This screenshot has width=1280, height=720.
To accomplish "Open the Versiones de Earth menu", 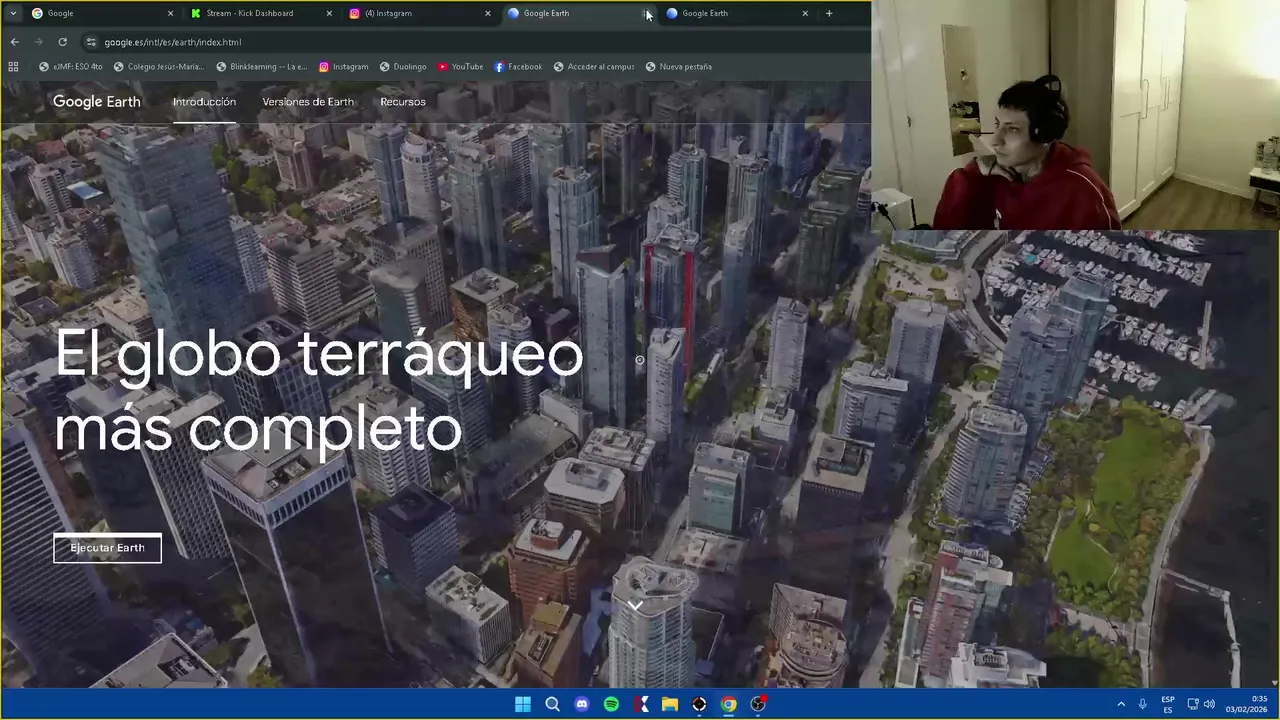I will point(308,102).
